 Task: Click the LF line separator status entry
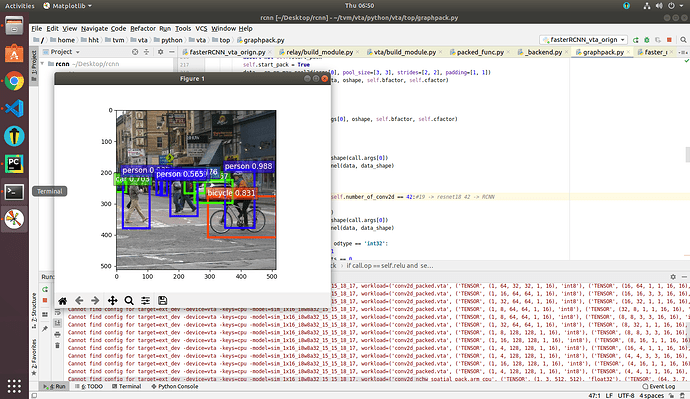[609, 395]
